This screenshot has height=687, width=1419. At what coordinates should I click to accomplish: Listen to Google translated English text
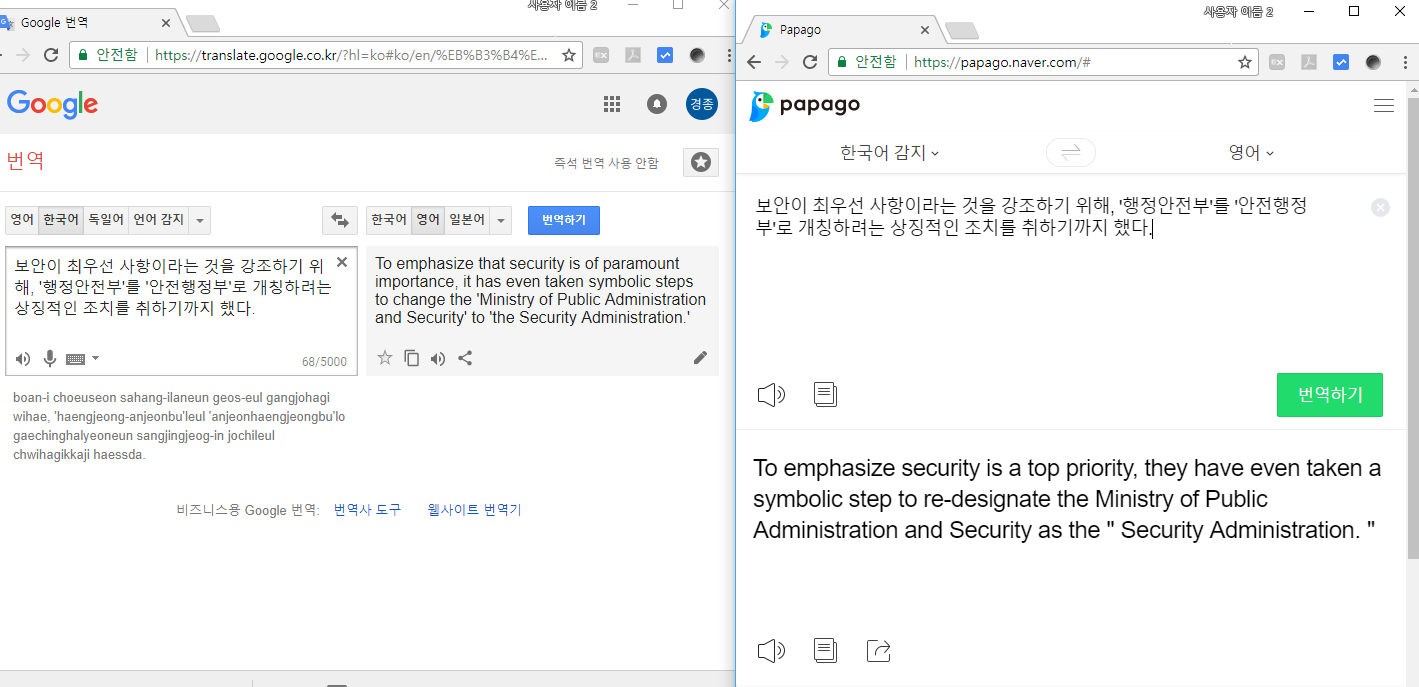pos(438,358)
